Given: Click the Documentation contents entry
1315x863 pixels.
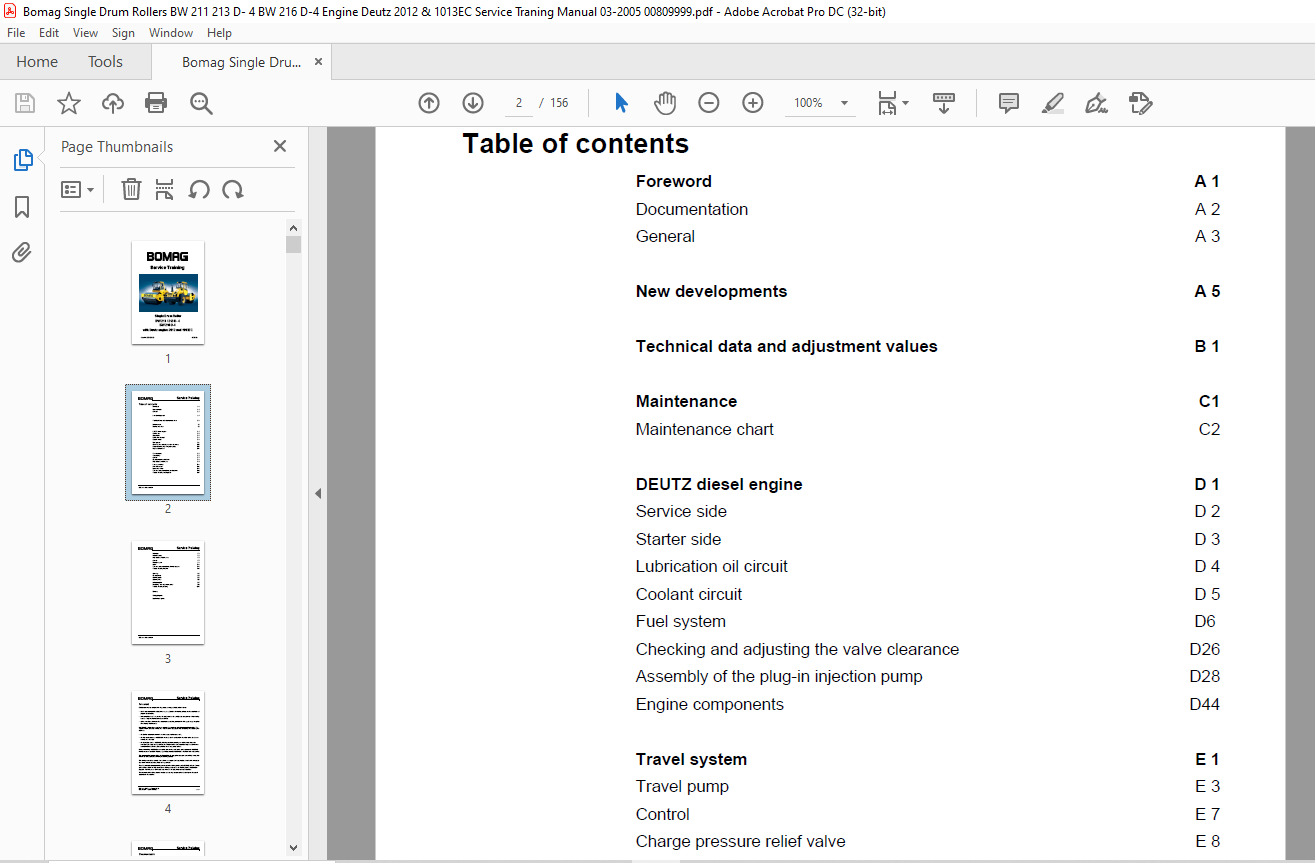Looking at the screenshot, I should [x=692, y=209].
